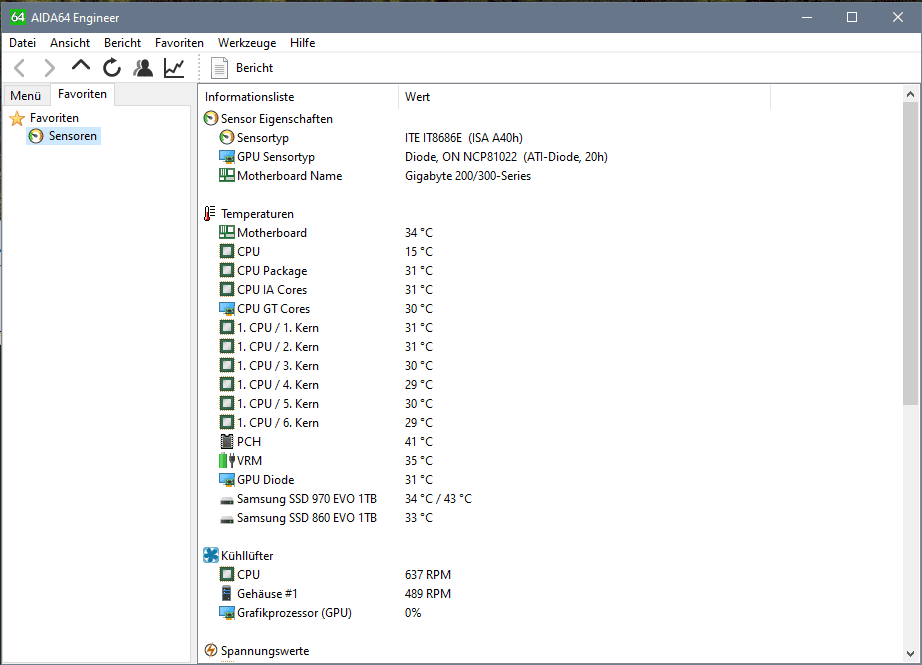
Task: Select the 'ITE IT8686E (ISA A40h)' value
Action: coord(463,138)
